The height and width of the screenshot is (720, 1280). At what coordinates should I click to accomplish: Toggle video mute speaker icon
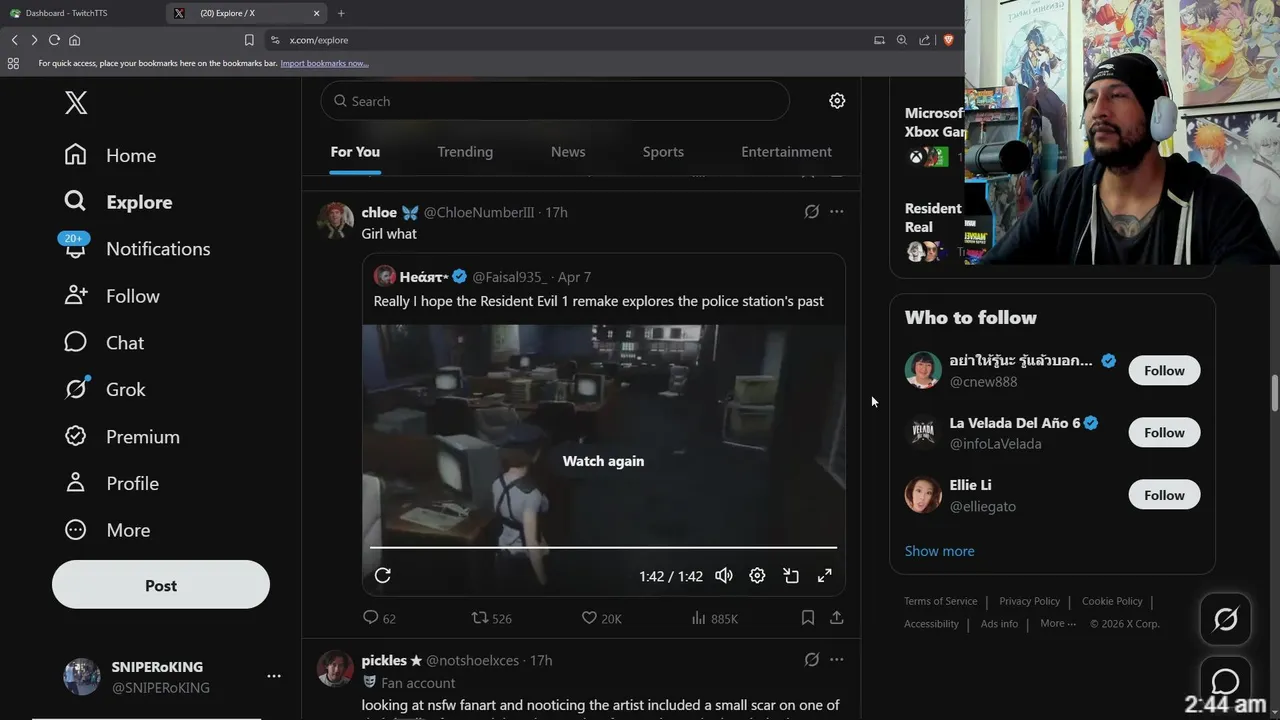724,575
